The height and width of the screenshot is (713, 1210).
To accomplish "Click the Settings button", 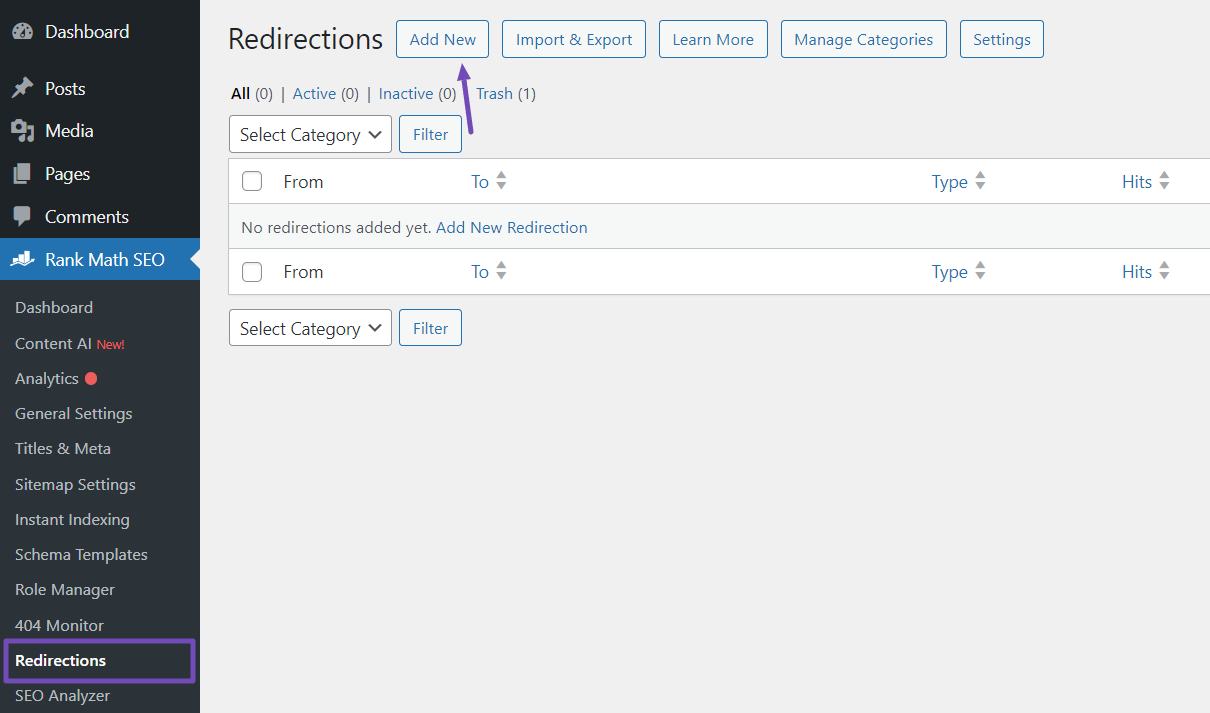I will click(x=1002, y=39).
